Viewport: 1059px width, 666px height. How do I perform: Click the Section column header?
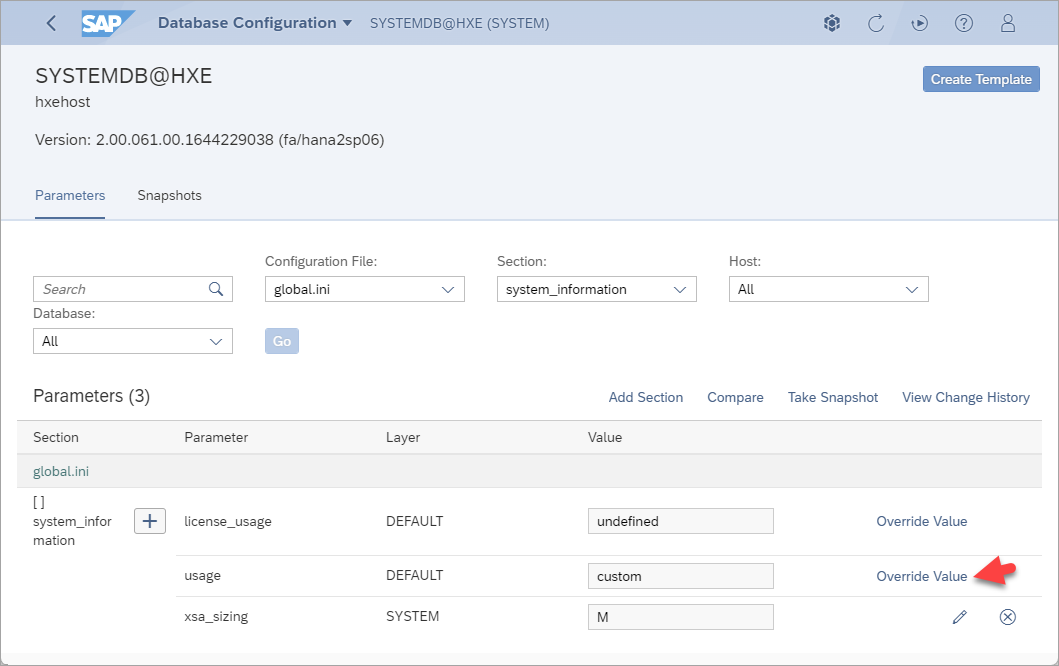(x=56, y=437)
